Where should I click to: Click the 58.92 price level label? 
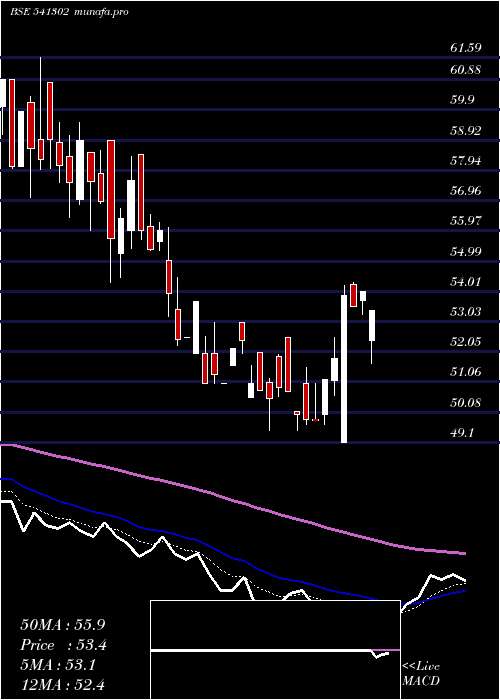[466, 131]
